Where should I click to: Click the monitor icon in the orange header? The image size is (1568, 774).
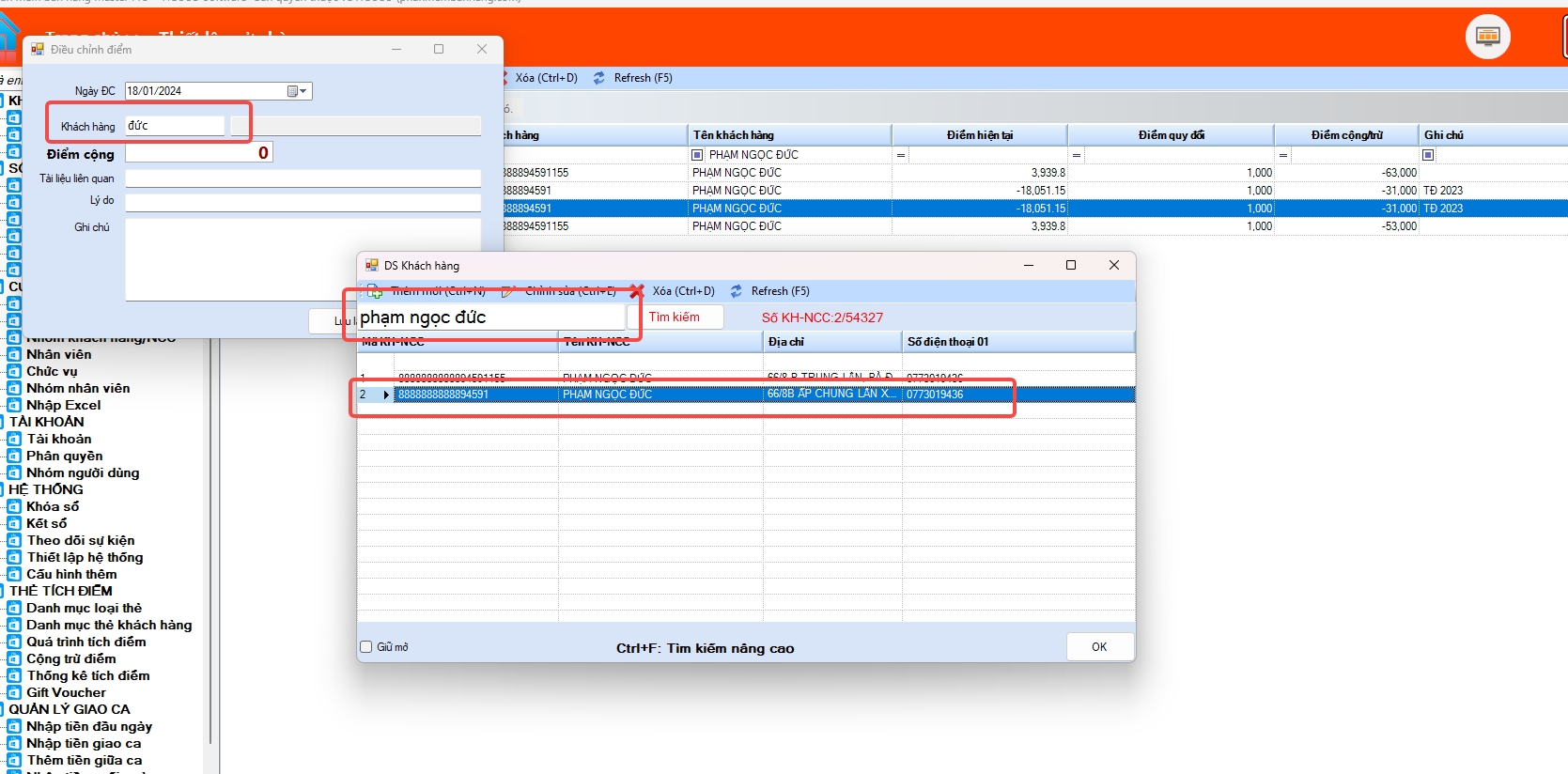click(1487, 37)
